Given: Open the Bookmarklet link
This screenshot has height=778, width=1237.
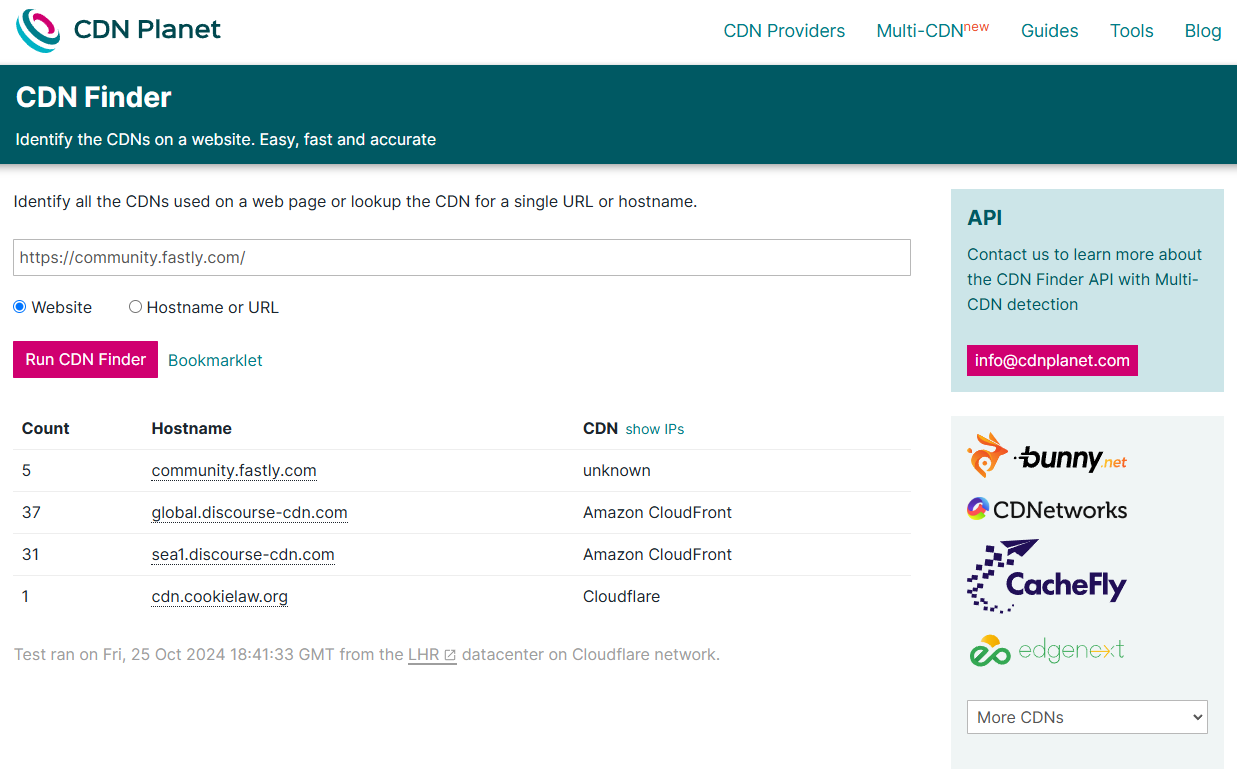Looking at the screenshot, I should 215,360.
